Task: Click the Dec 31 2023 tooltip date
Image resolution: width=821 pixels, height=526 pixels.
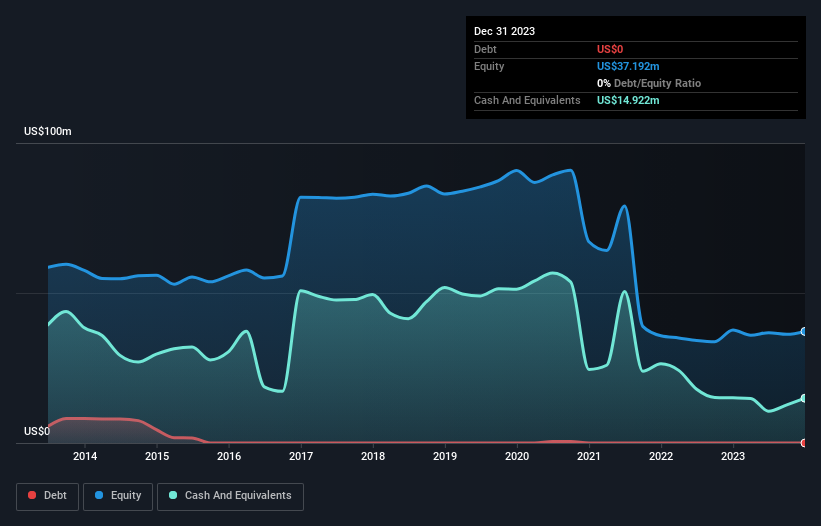Action: (504, 31)
